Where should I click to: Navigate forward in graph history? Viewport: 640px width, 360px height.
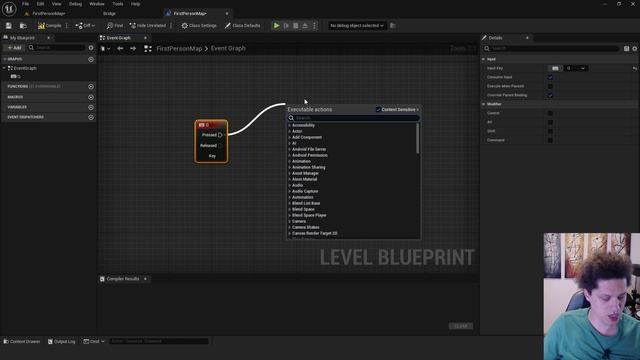tap(133, 48)
